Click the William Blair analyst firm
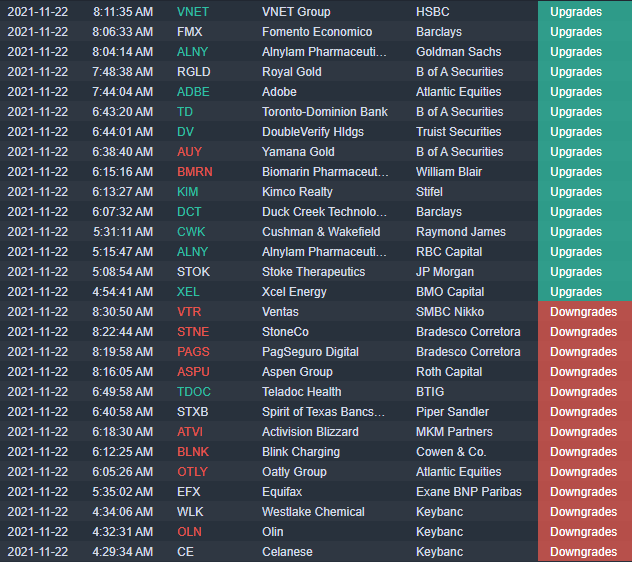Image resolution: width=632 pixels, height=562 pixels. tap(449, 172)
